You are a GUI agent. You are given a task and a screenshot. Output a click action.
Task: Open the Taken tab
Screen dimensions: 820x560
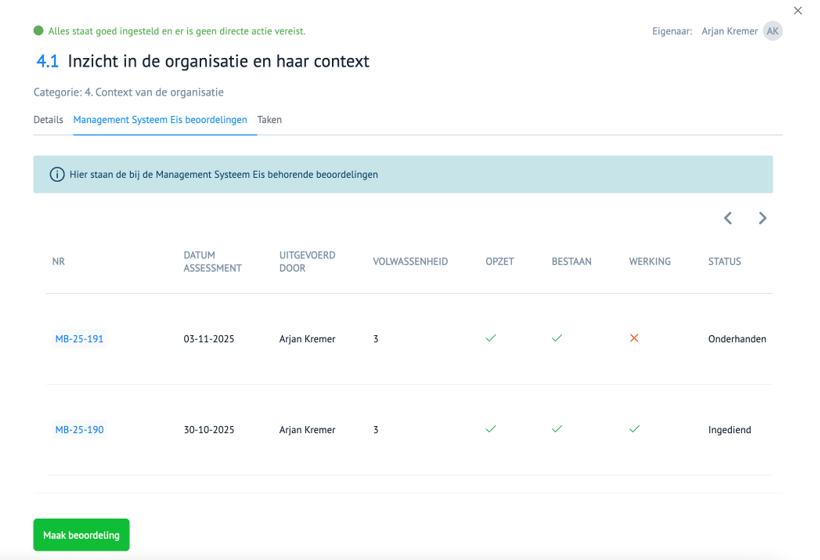[x=269, y=120]
